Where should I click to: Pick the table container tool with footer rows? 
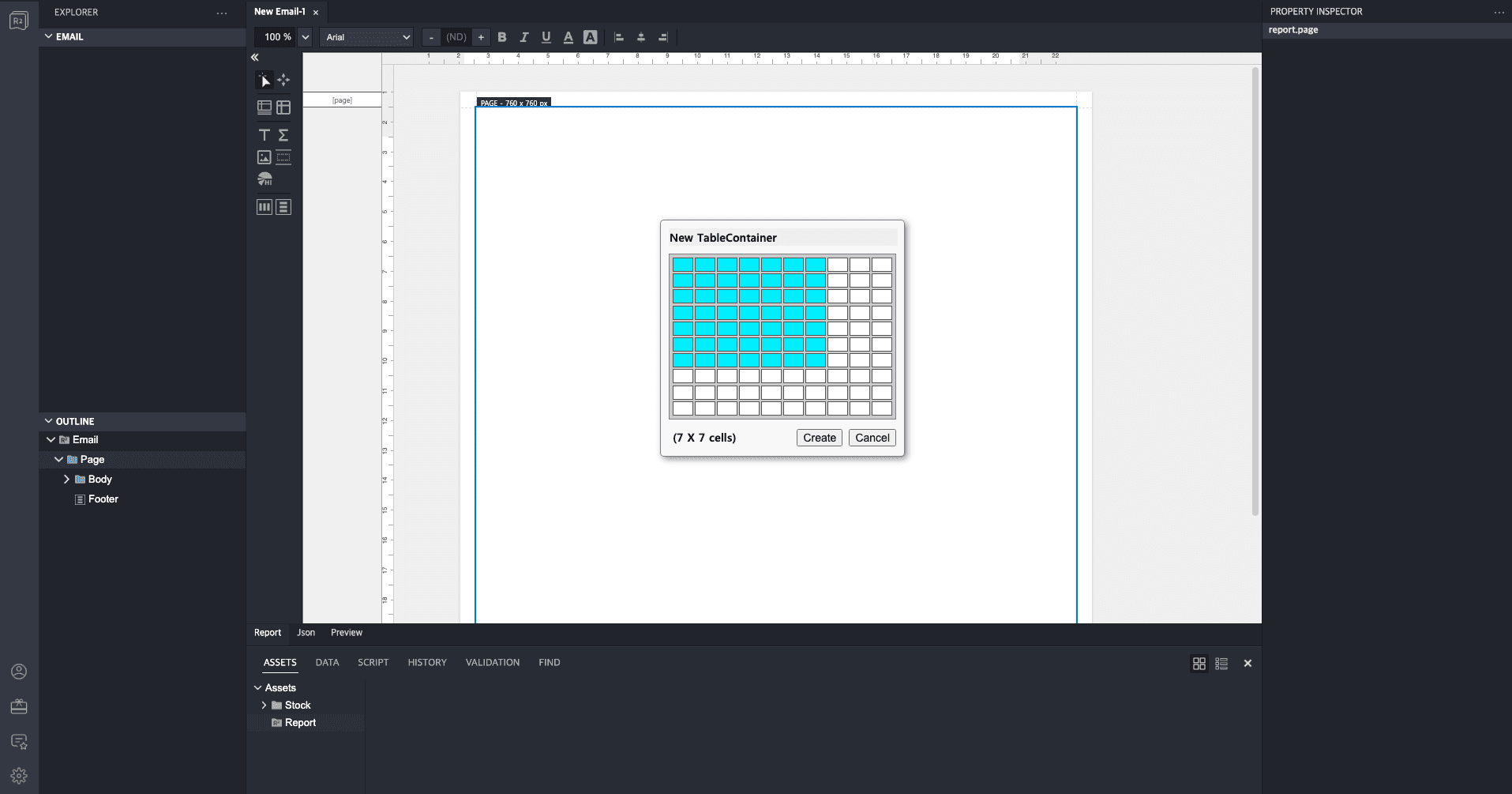coord(265,107)
